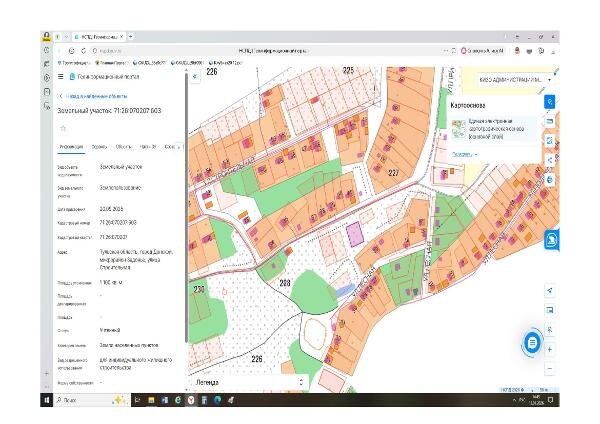Select the base map layer thumbnail
This screenshot has height=424, width=600.
(x=458, y=129)
